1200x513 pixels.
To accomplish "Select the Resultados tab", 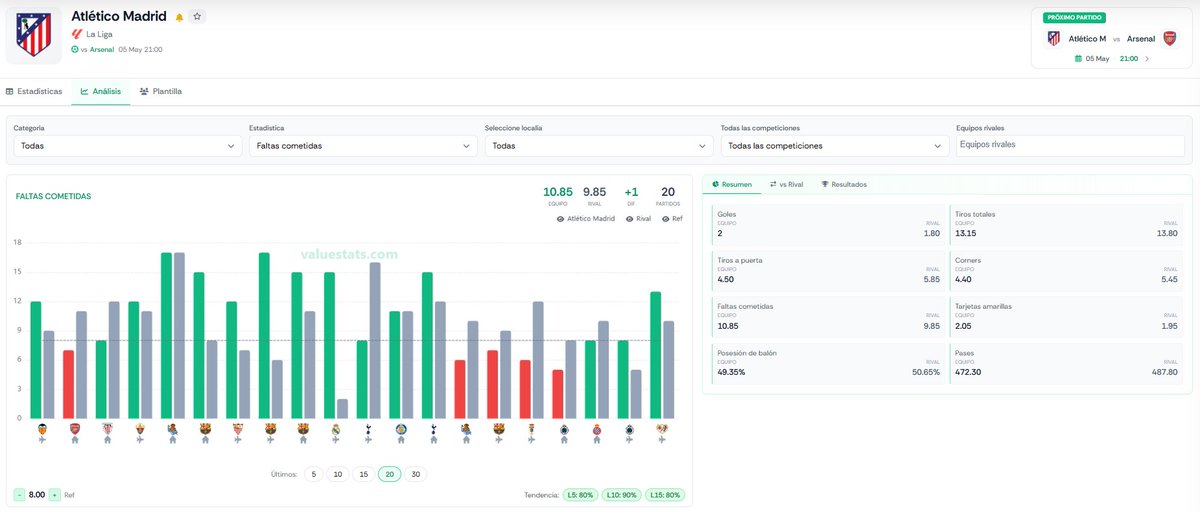I will coord(844,185).
